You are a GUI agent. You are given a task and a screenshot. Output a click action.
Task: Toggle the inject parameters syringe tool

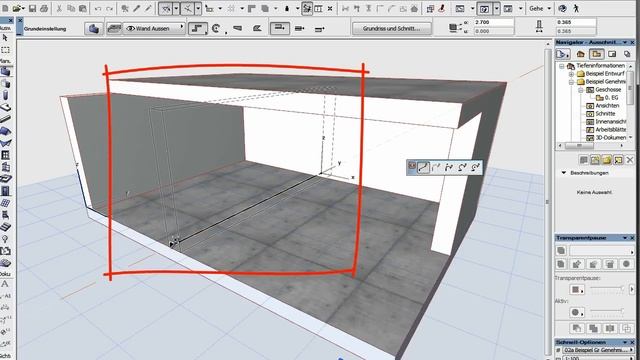point(148,8)
